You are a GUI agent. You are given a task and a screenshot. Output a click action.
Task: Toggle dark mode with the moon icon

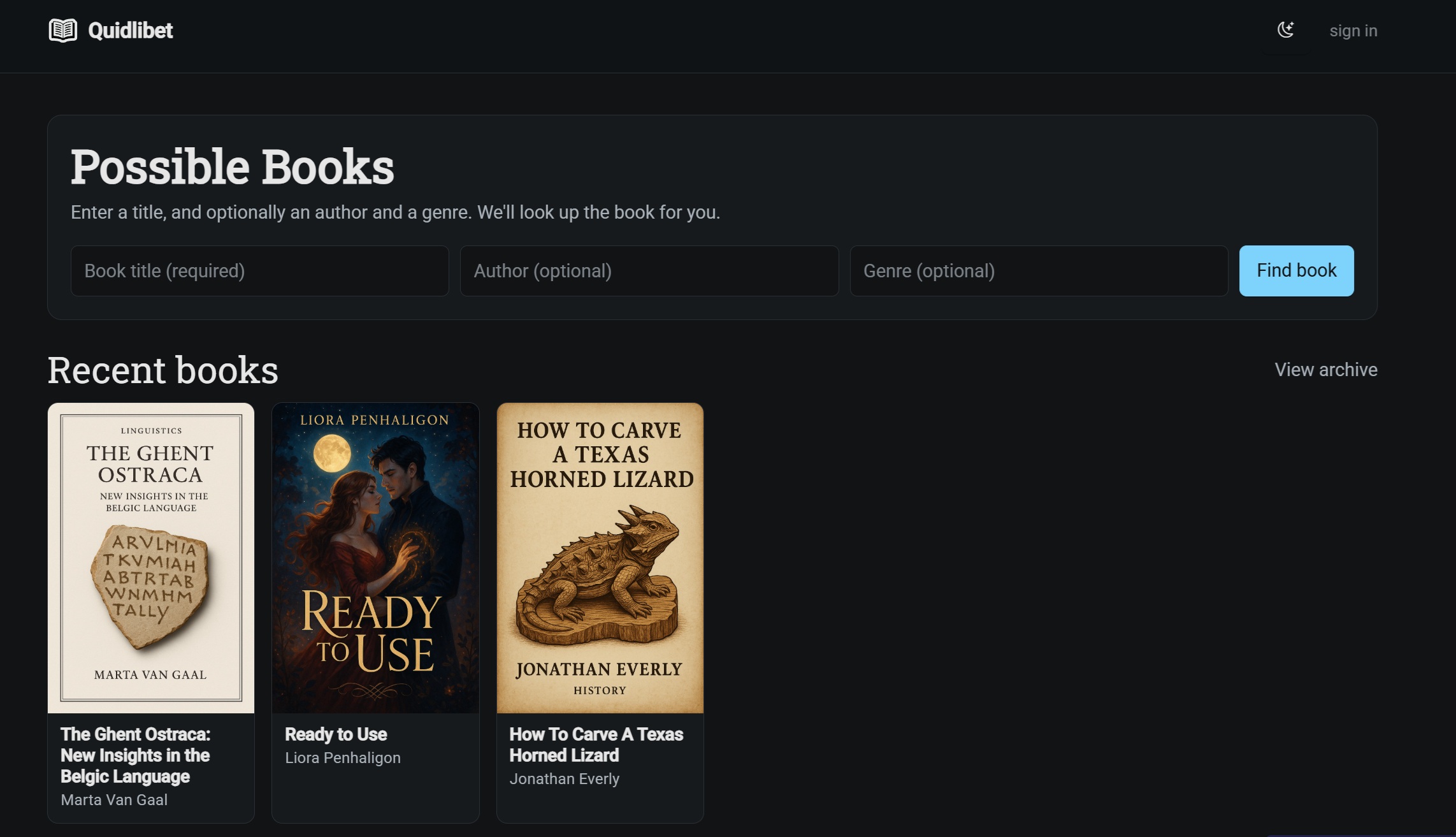[x=1286, y=30]
